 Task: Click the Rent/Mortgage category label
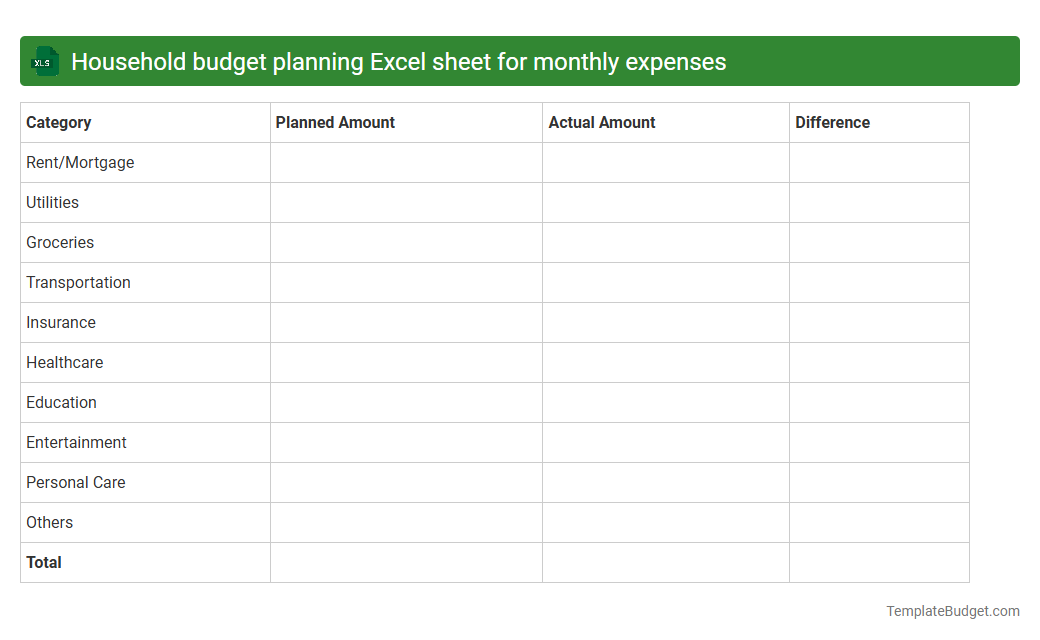pos(80,162)
